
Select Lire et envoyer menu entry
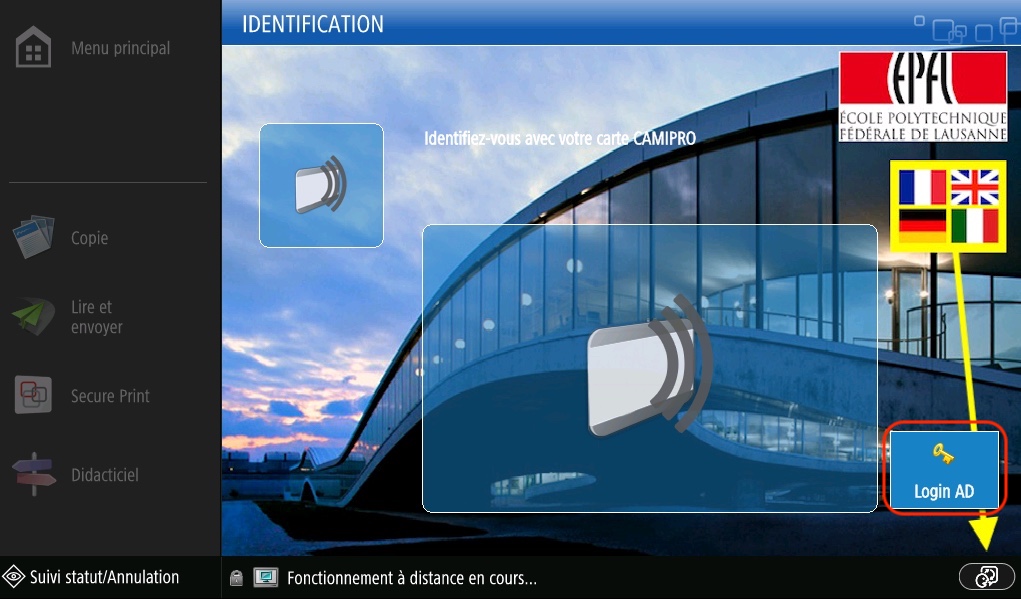click(x=96, y=316)
